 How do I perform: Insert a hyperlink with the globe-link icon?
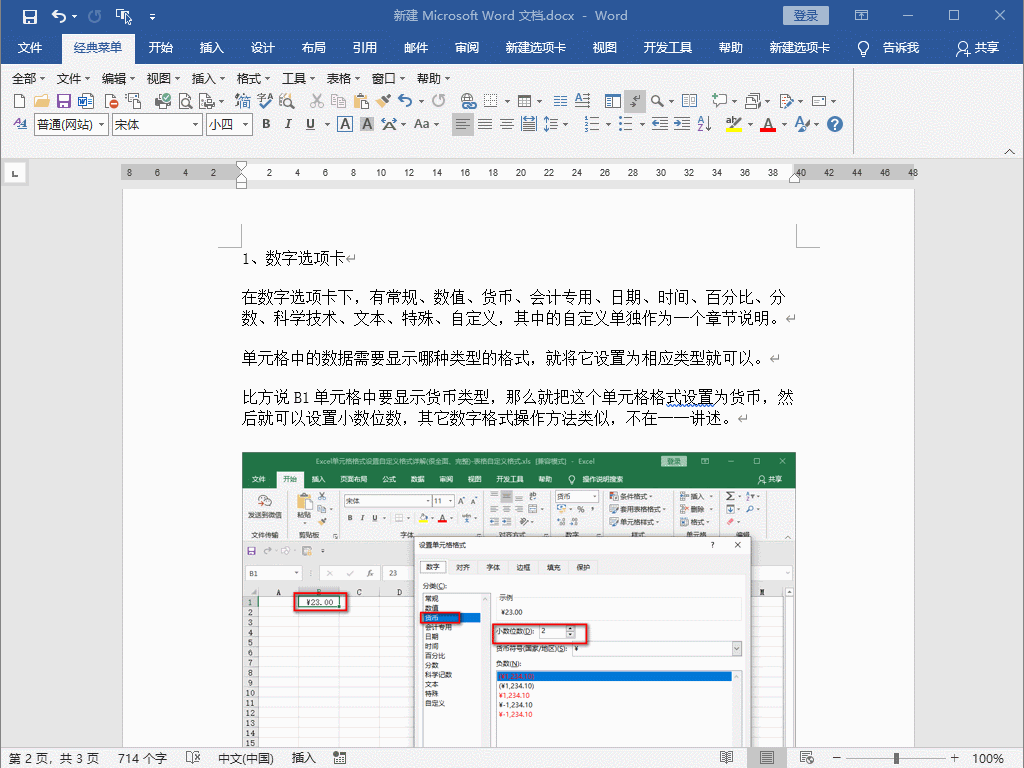pyautogui.click(x=468, y=101)
